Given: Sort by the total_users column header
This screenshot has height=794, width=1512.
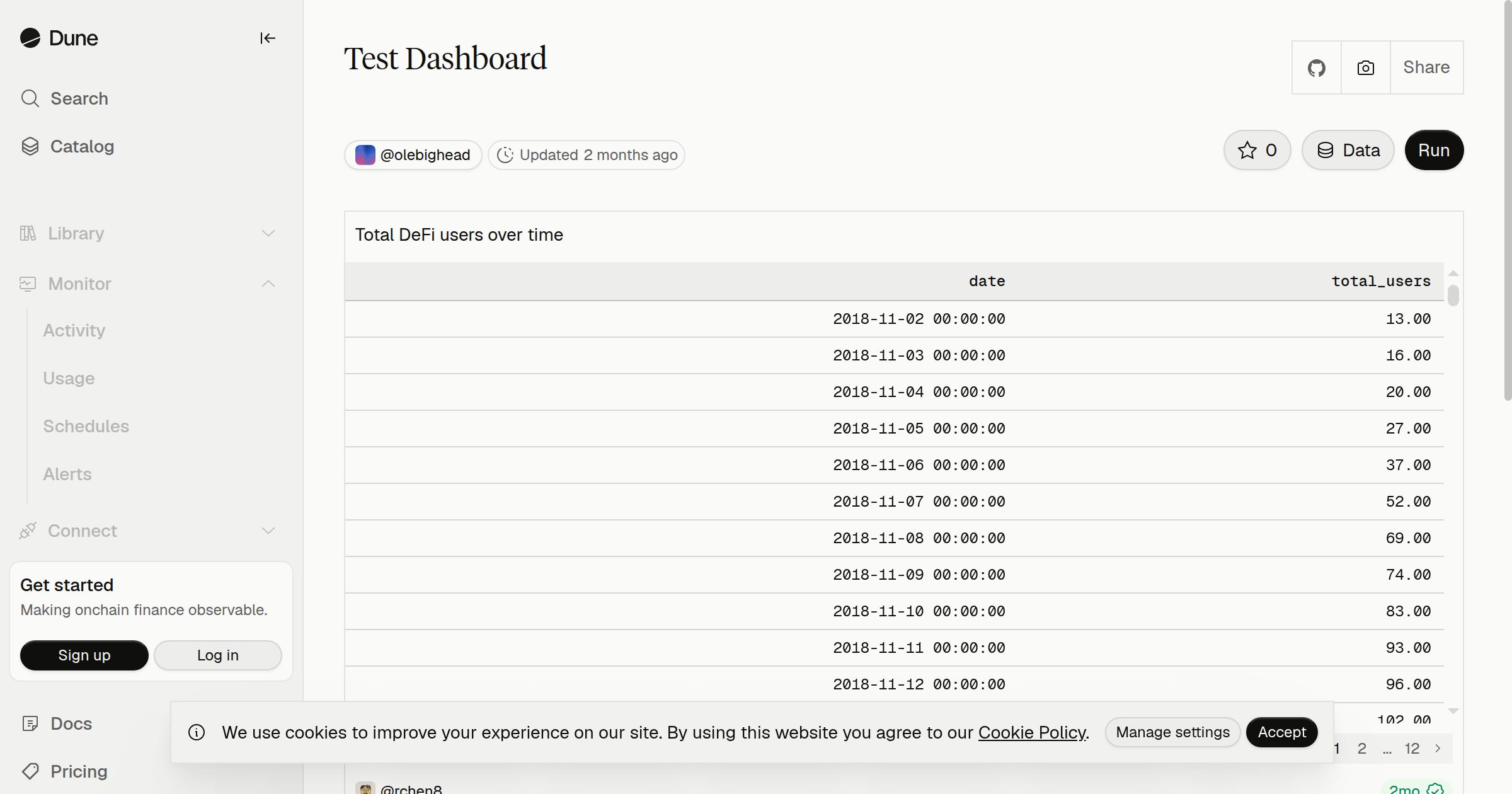Looking at the screenshot, I should tap(1381, 281).
